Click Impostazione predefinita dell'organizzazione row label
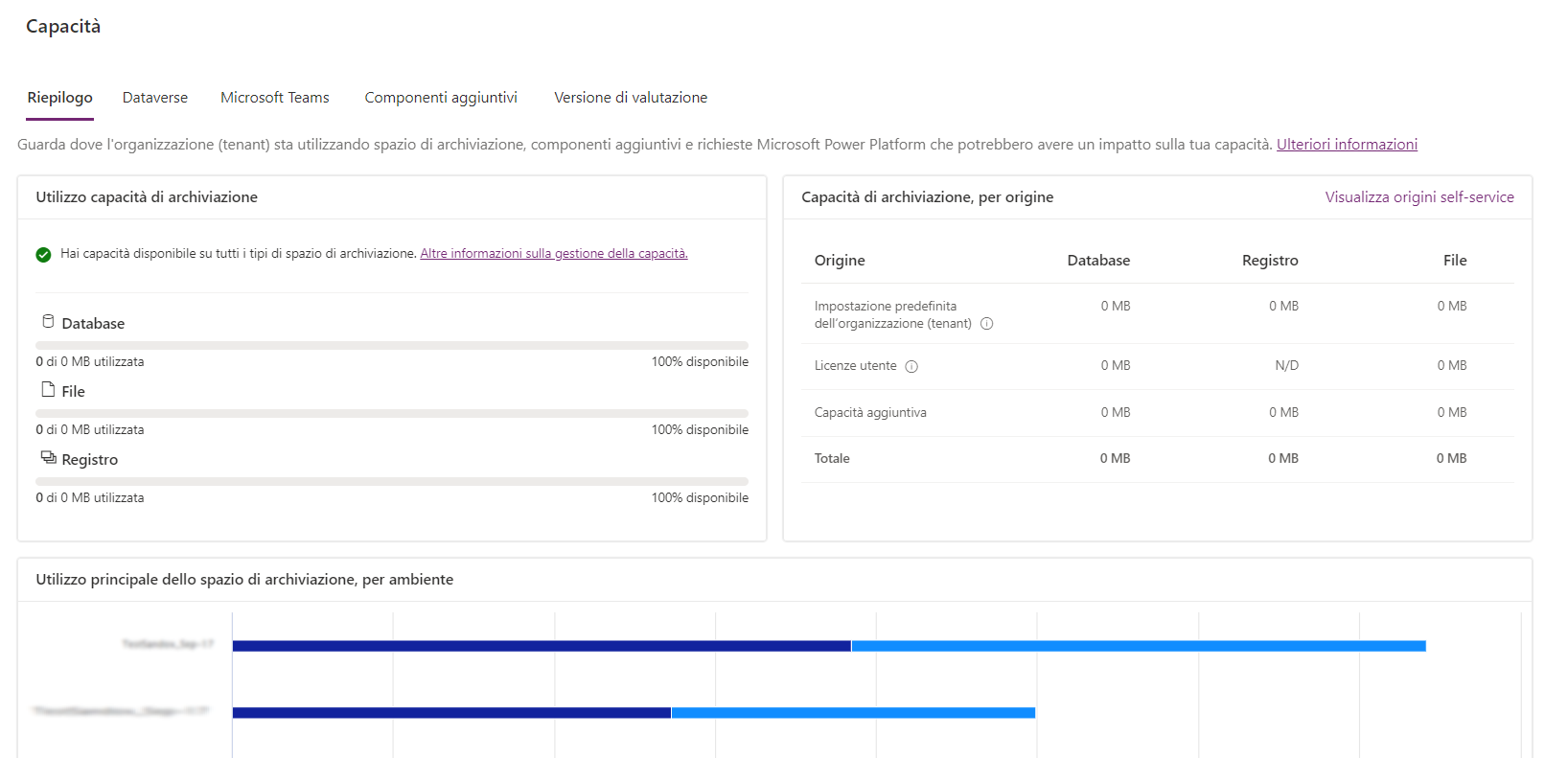The image size is (1568, 758). click(893, 315)
